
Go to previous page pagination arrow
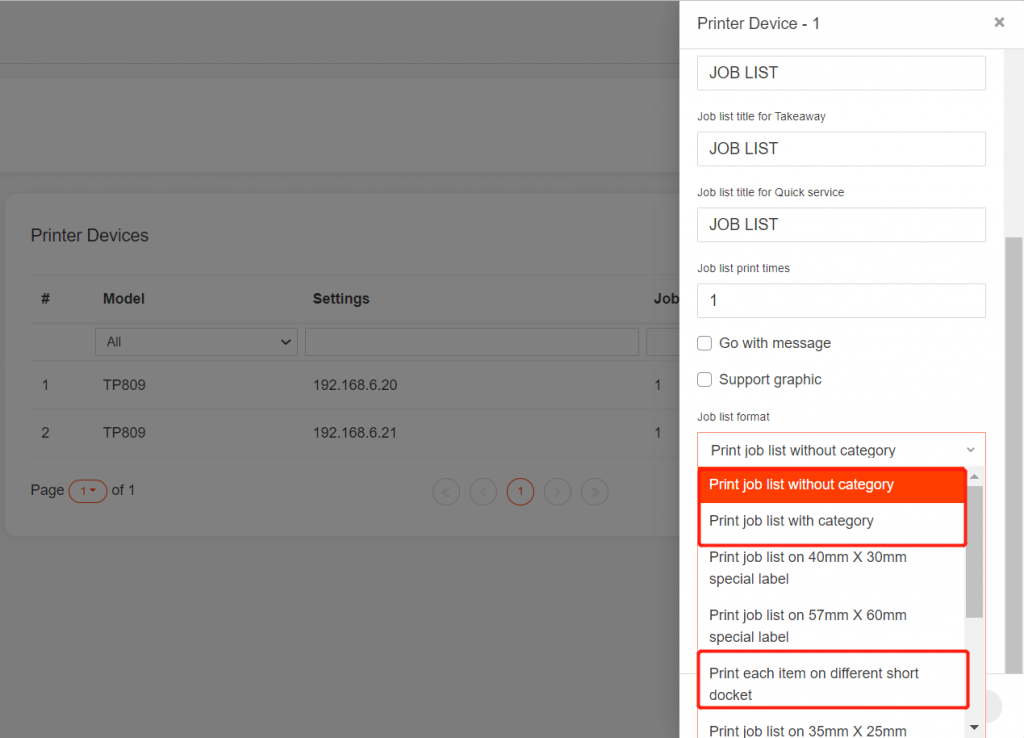coord(483,492)
